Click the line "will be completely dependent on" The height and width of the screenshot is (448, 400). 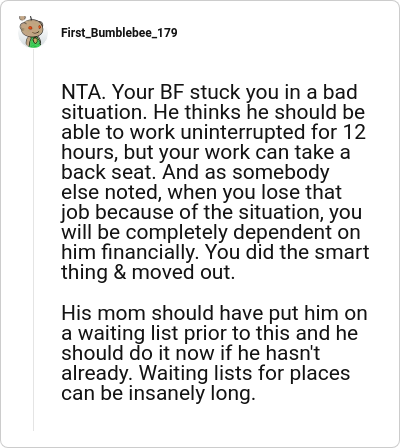pos(211,232)
